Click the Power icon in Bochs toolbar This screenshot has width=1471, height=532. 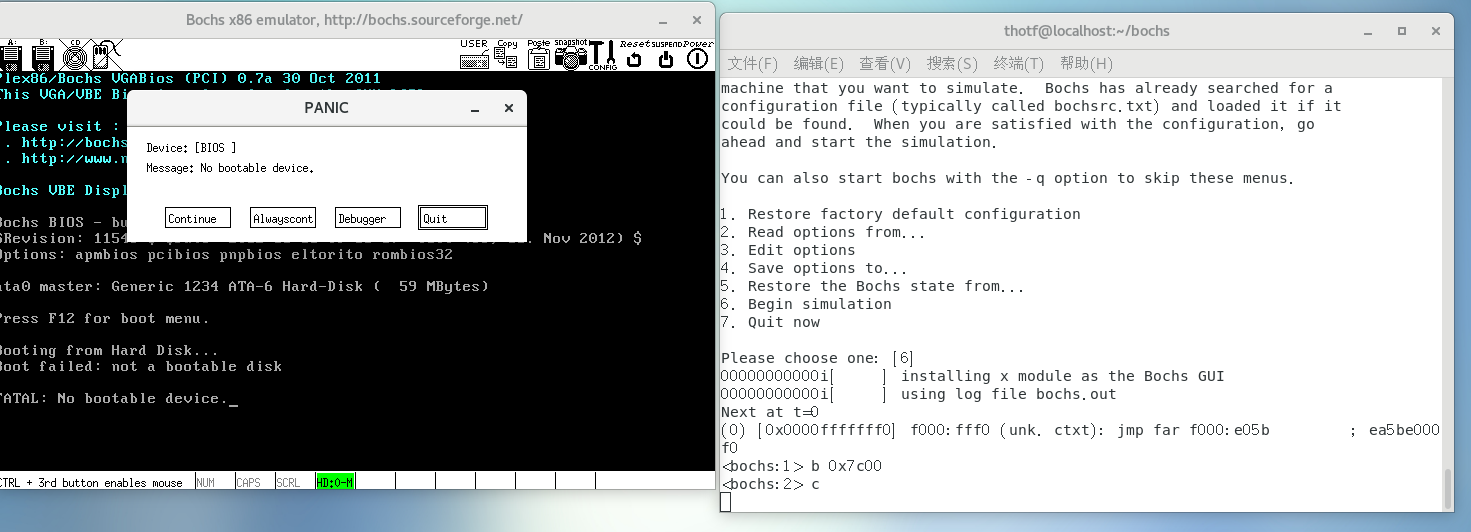tap(698, 54)
